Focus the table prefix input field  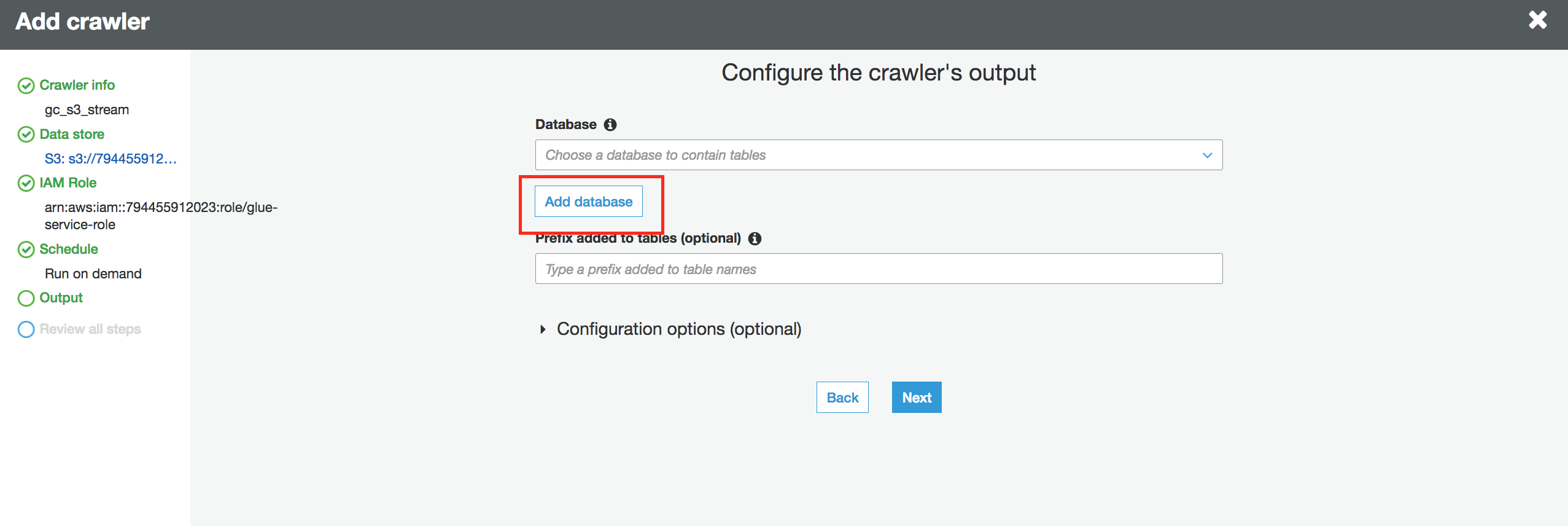[878, 269]
